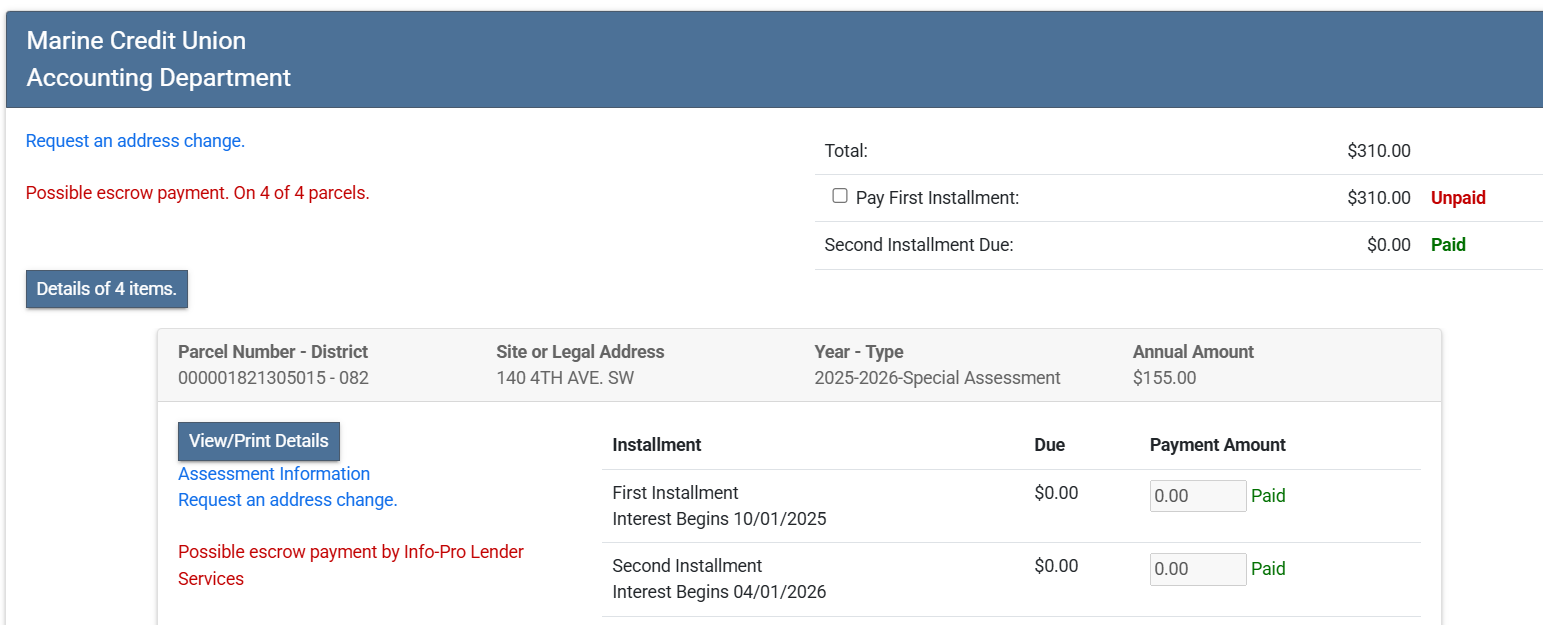Click the Payment Amount column header
1543x625 pixels.
[1217, 445]
